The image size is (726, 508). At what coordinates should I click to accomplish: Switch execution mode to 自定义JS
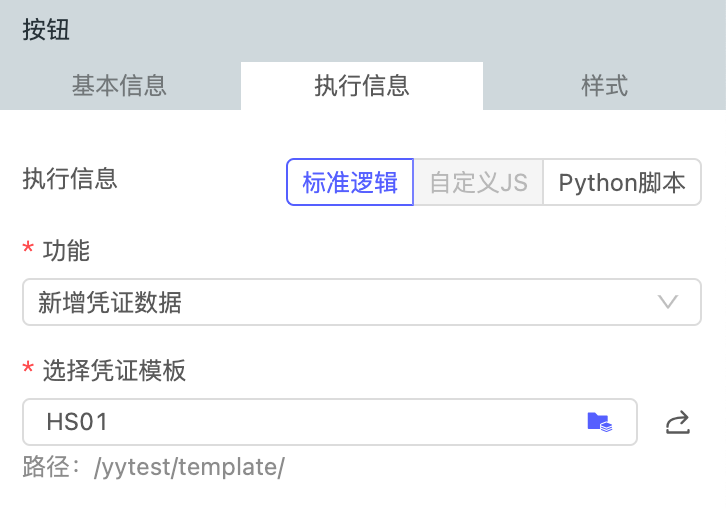coord(478,183)
